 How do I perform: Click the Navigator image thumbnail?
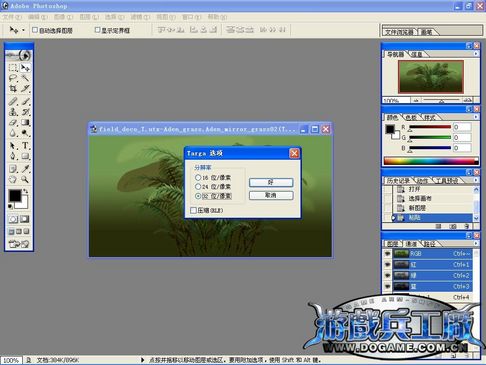[x=431, y=77]
